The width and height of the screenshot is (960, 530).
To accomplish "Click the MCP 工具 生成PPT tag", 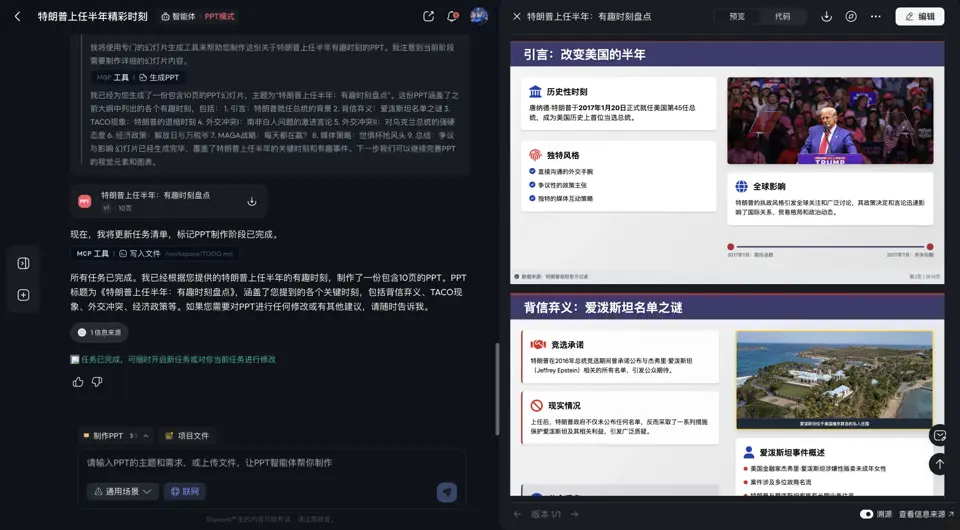I will (138, 78).
